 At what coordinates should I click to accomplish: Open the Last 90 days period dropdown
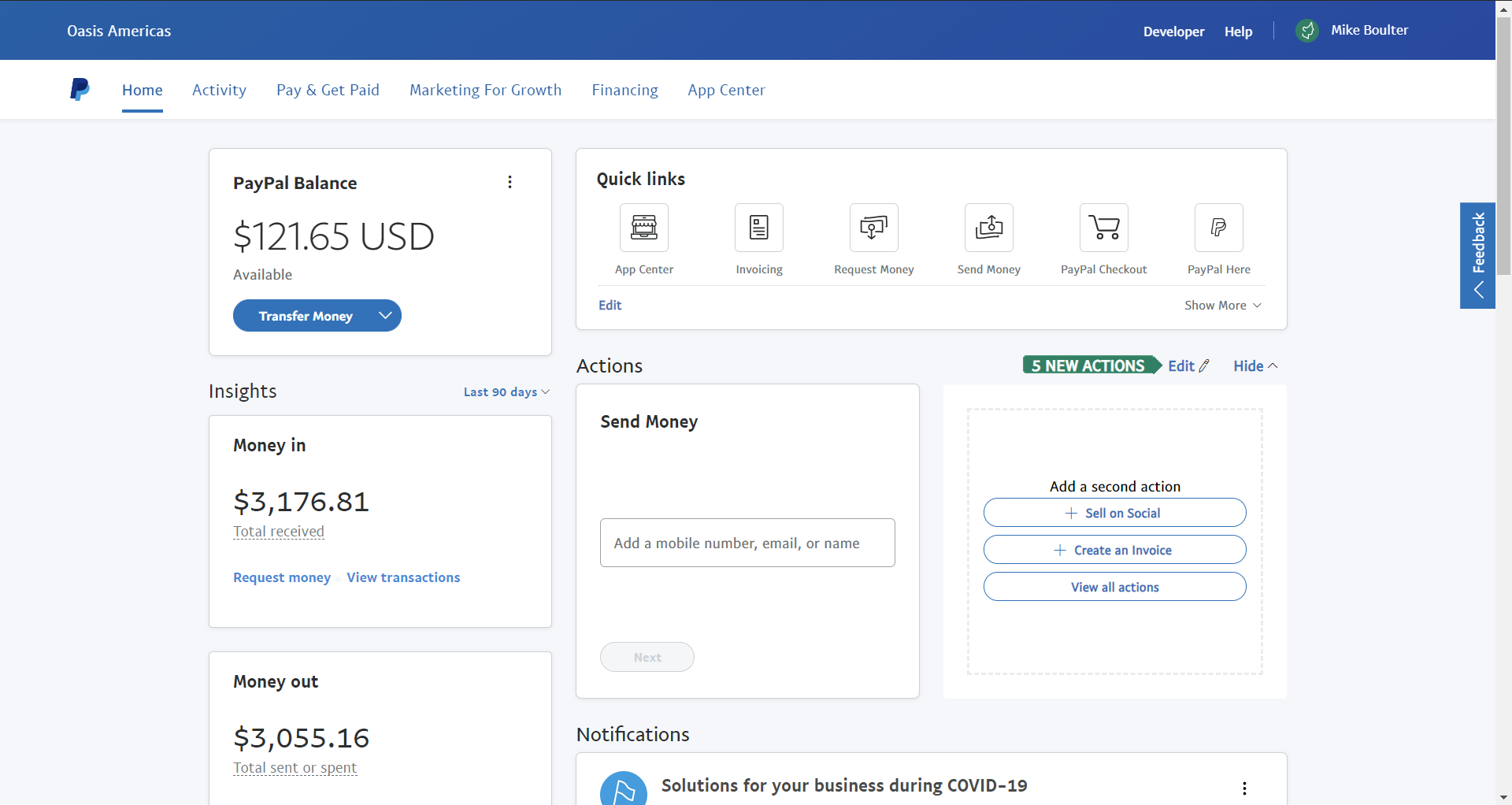click(x=506, y=392)
